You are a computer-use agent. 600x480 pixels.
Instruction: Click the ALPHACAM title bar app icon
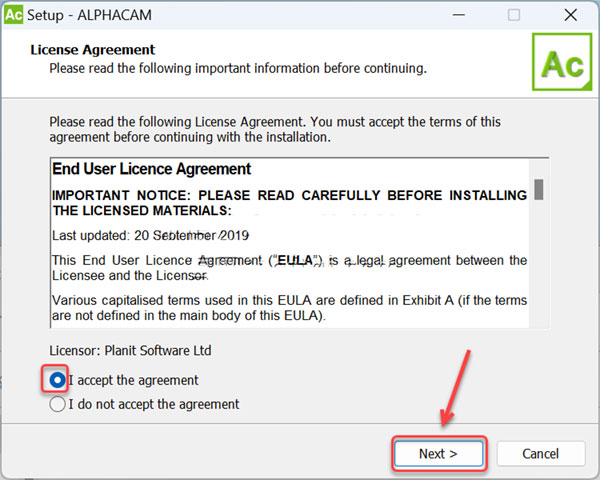pos(13,15)
